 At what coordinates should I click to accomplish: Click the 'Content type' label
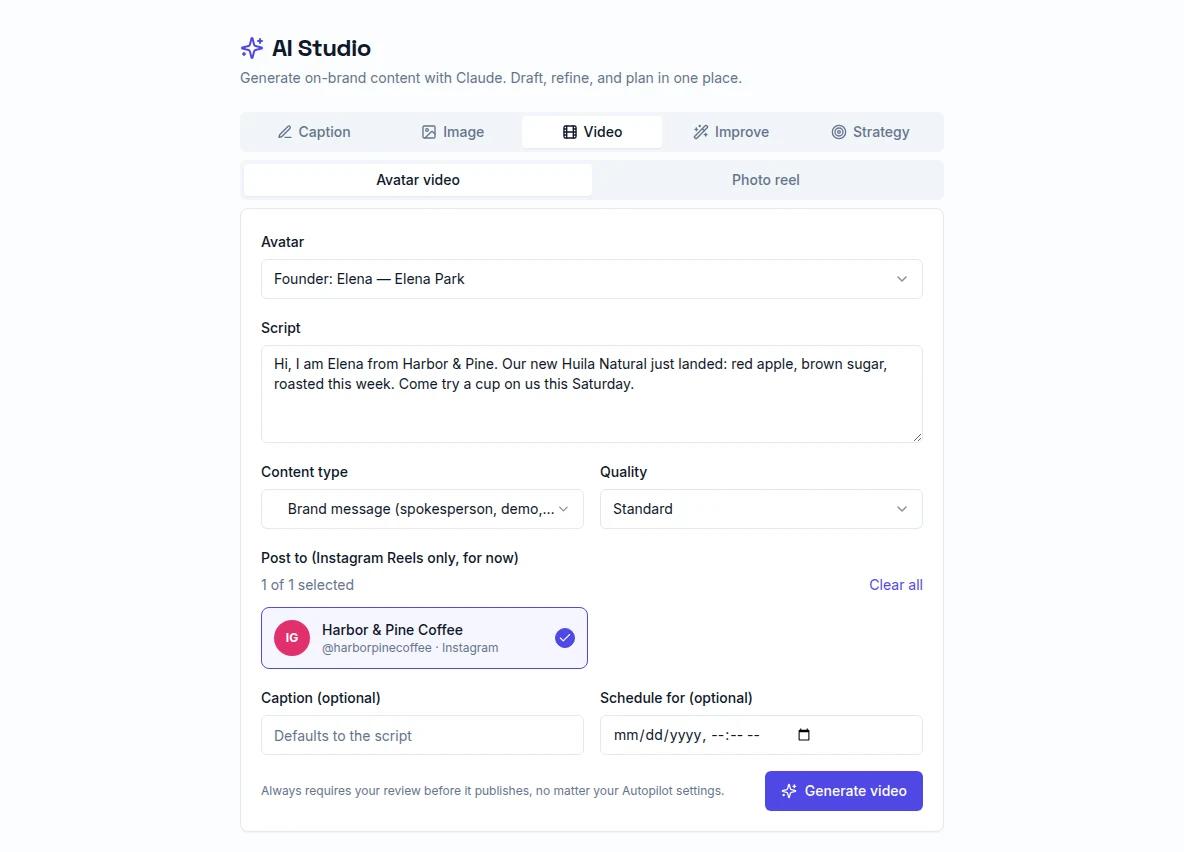(x=304, y=472)
